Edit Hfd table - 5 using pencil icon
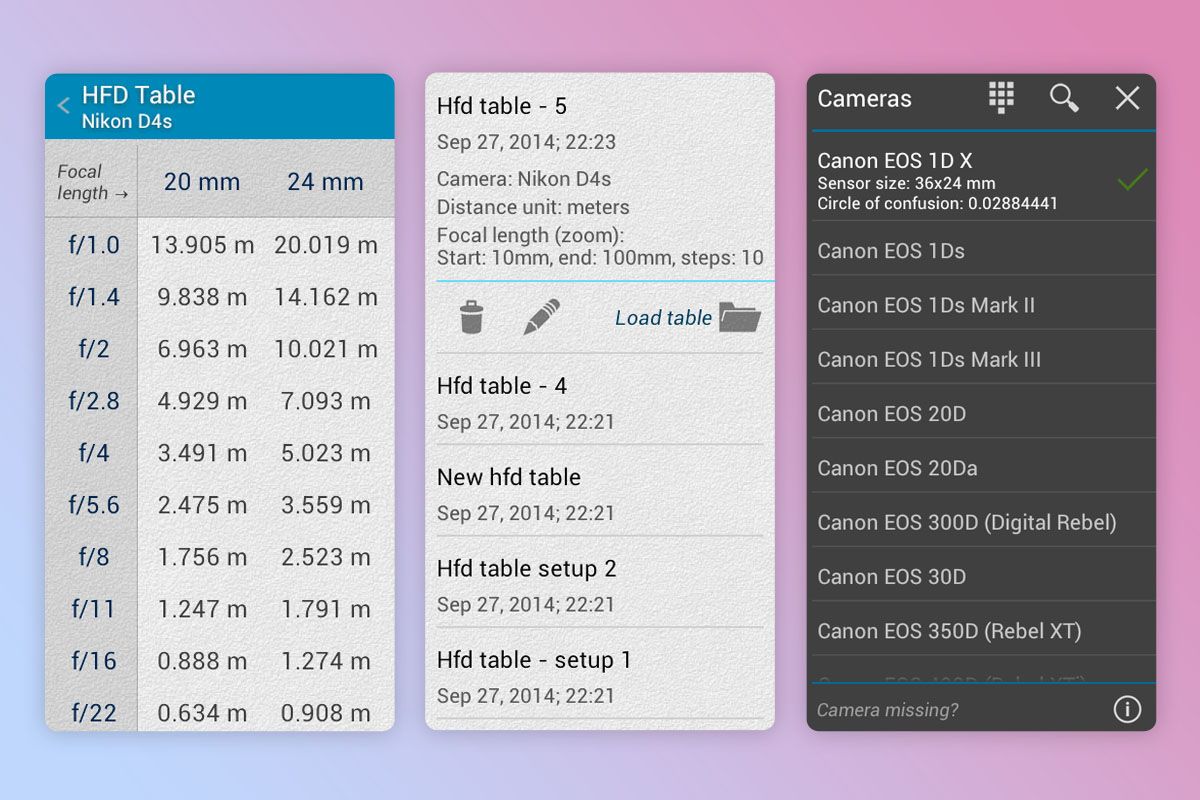 (x=541, y=317)
